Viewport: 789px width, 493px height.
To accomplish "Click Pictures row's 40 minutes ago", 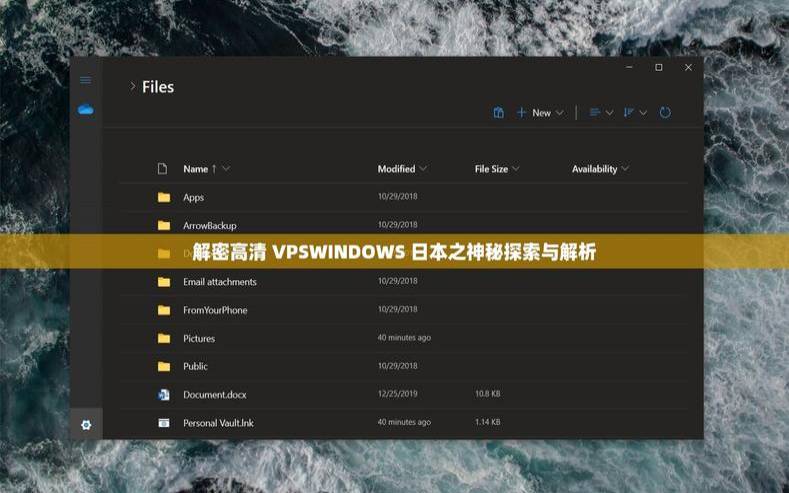I will 404,338.
